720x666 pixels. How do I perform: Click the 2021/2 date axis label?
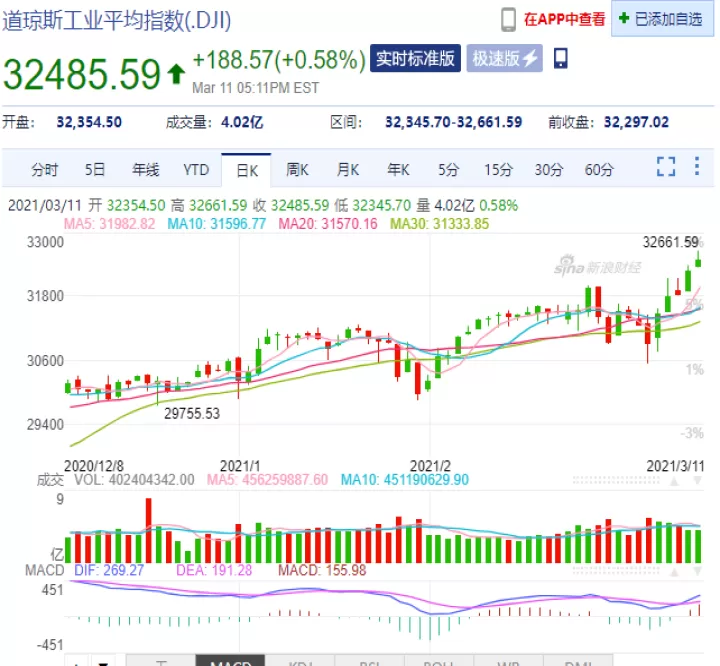point(430,466)
